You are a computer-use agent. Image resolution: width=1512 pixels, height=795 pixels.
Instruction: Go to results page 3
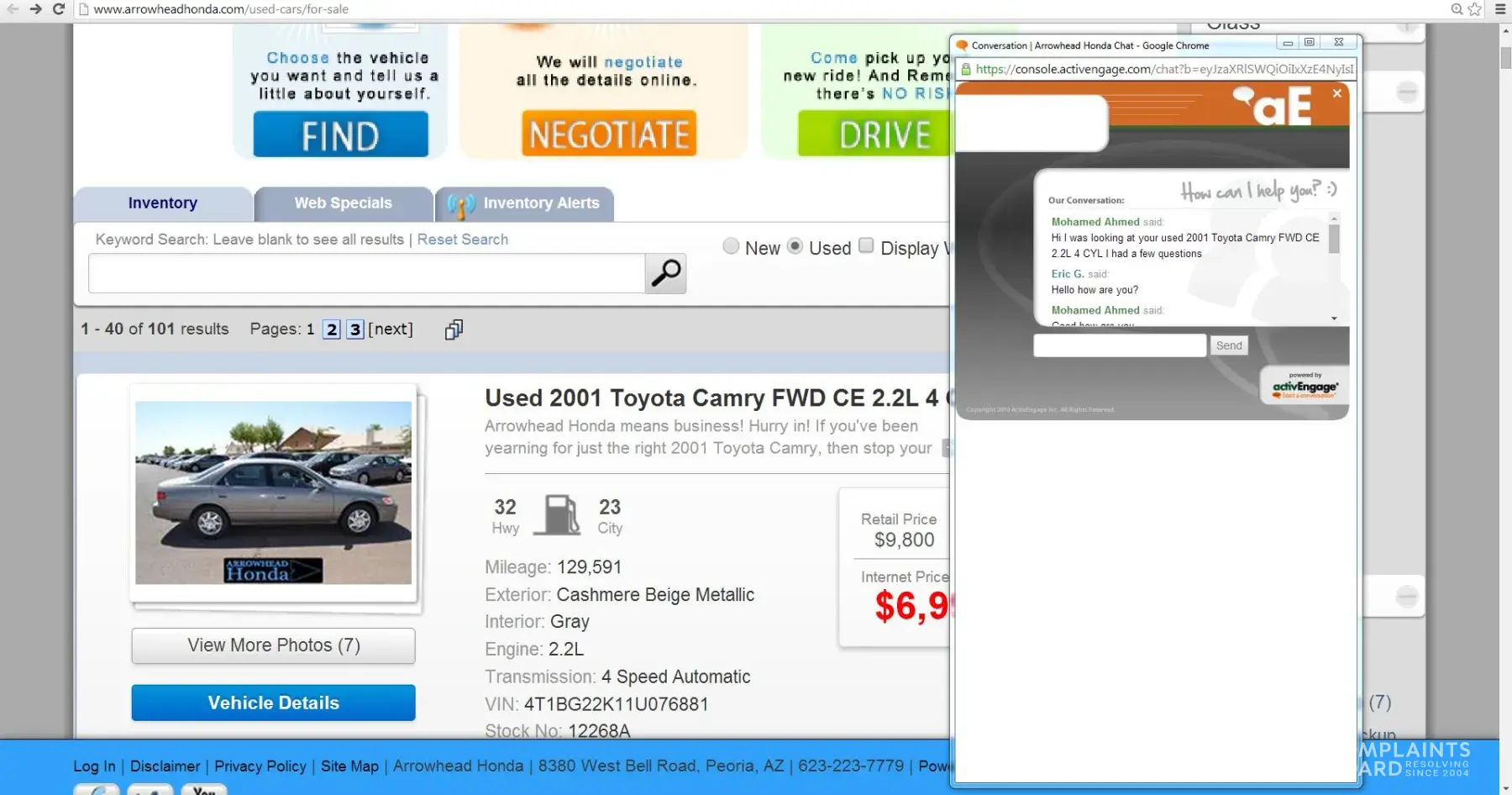(355, 329)
